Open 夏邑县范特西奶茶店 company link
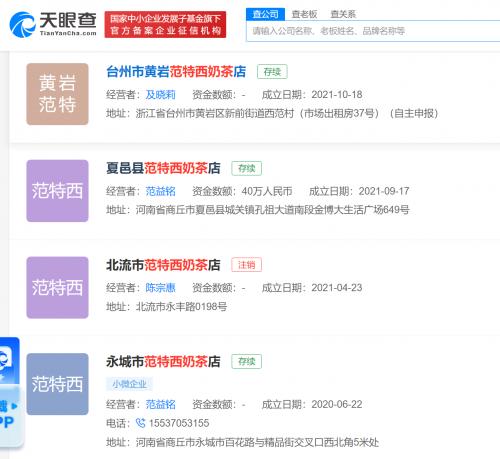Image resolution: width=500 pixels, height=459 pixels. (x=163, y=168)
